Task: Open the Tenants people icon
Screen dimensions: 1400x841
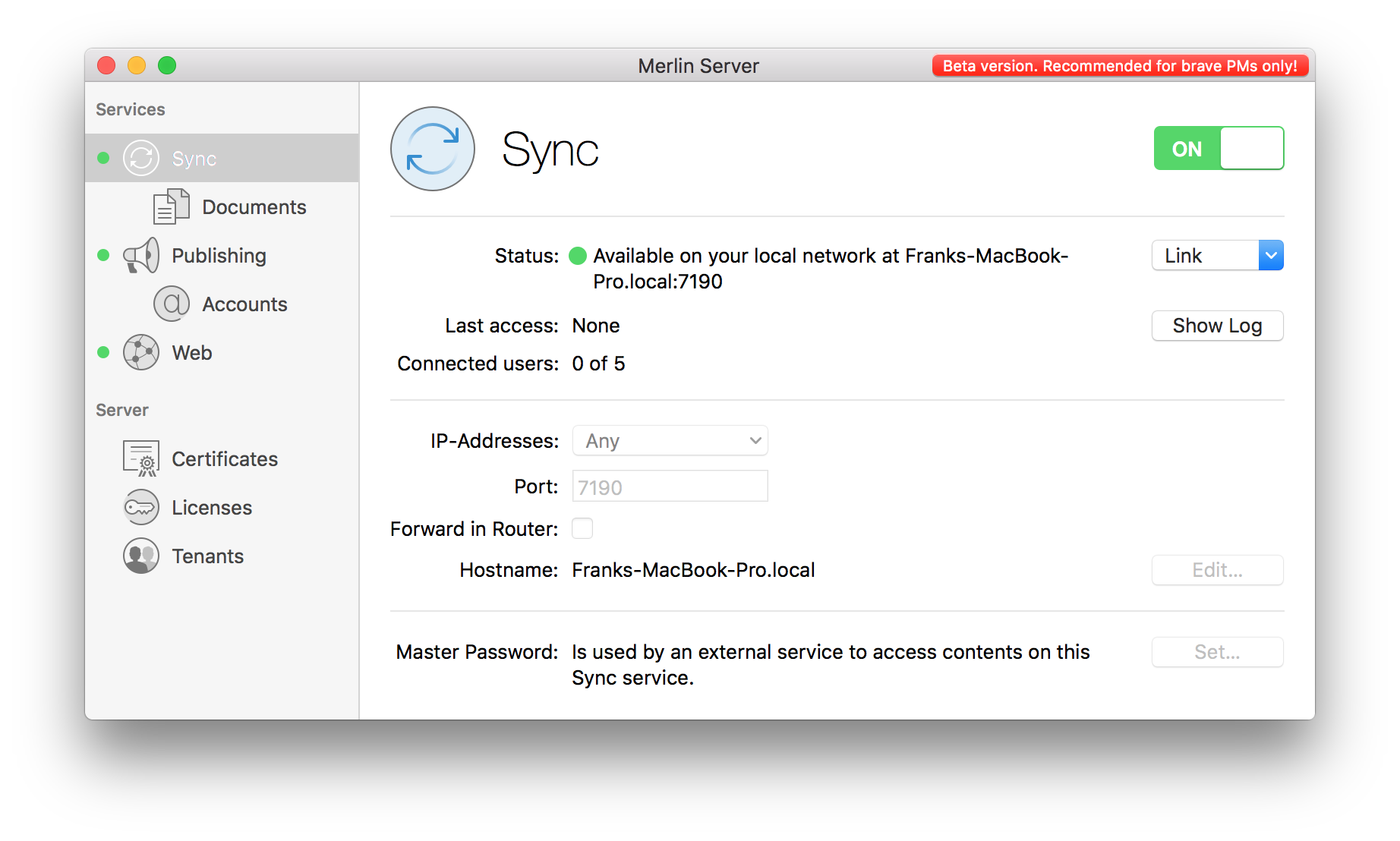Action: (141, 556)
